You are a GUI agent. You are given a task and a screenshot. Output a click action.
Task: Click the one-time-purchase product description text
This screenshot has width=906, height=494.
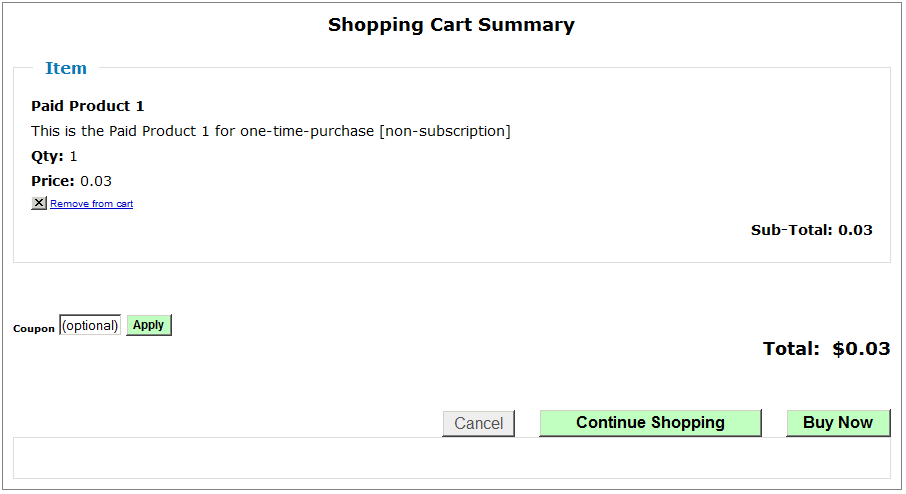coord(270,131)
